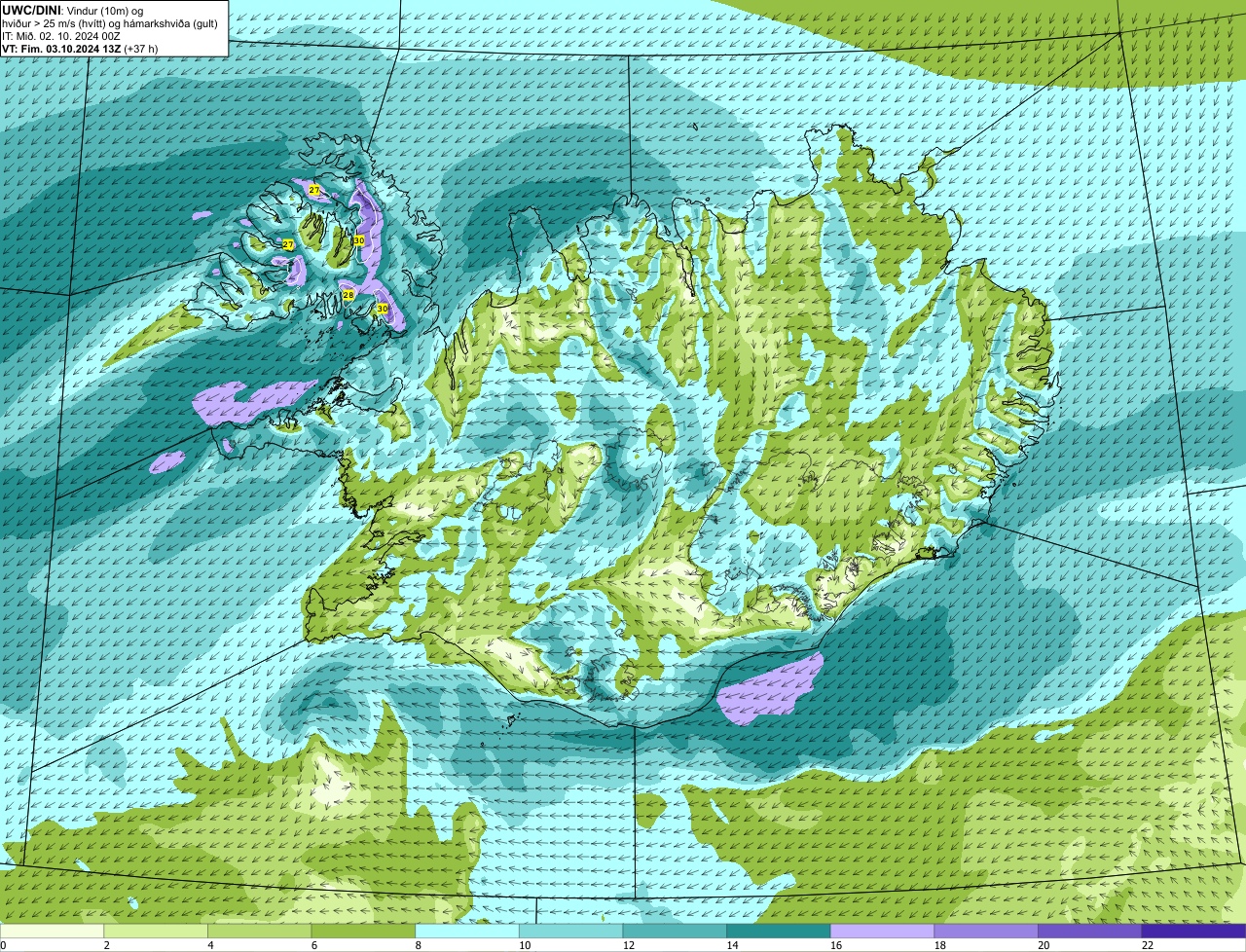The height and width of the screenshot is (952, 1246).
Task: Click the scale label '10'
Action: pyautogui.click(x=525, y=945)
